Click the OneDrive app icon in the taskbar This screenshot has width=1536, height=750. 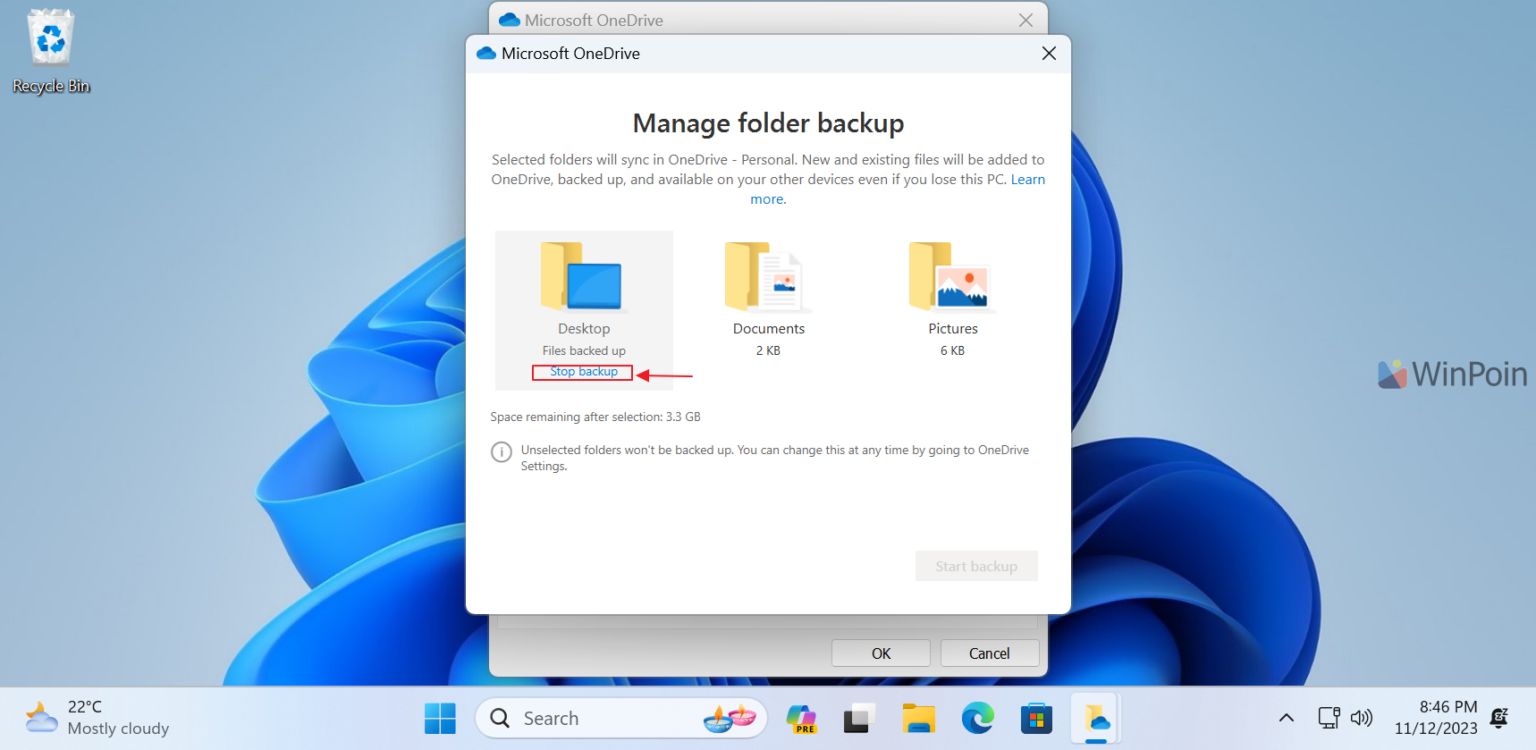(1095, 718)
